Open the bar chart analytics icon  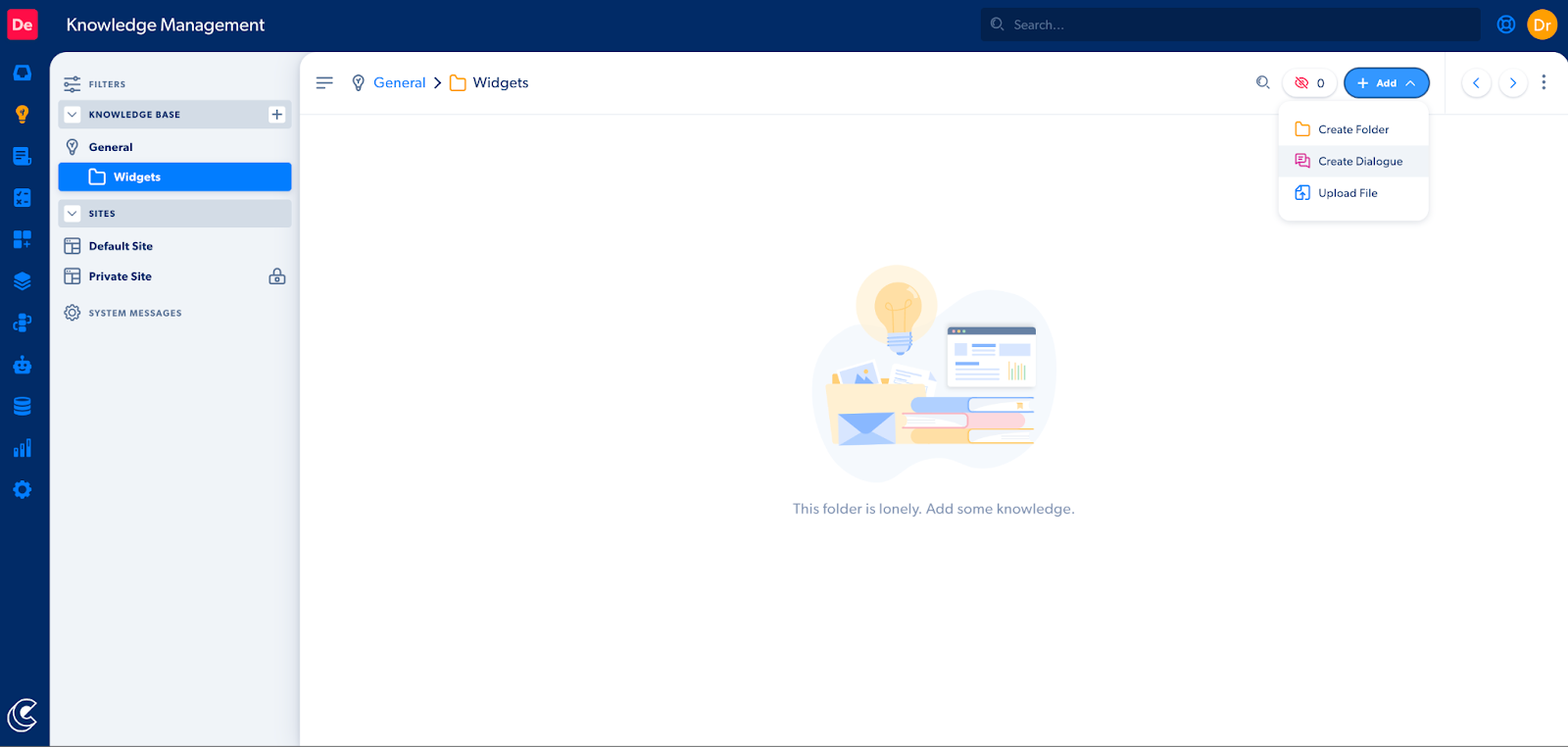[22, 448]
